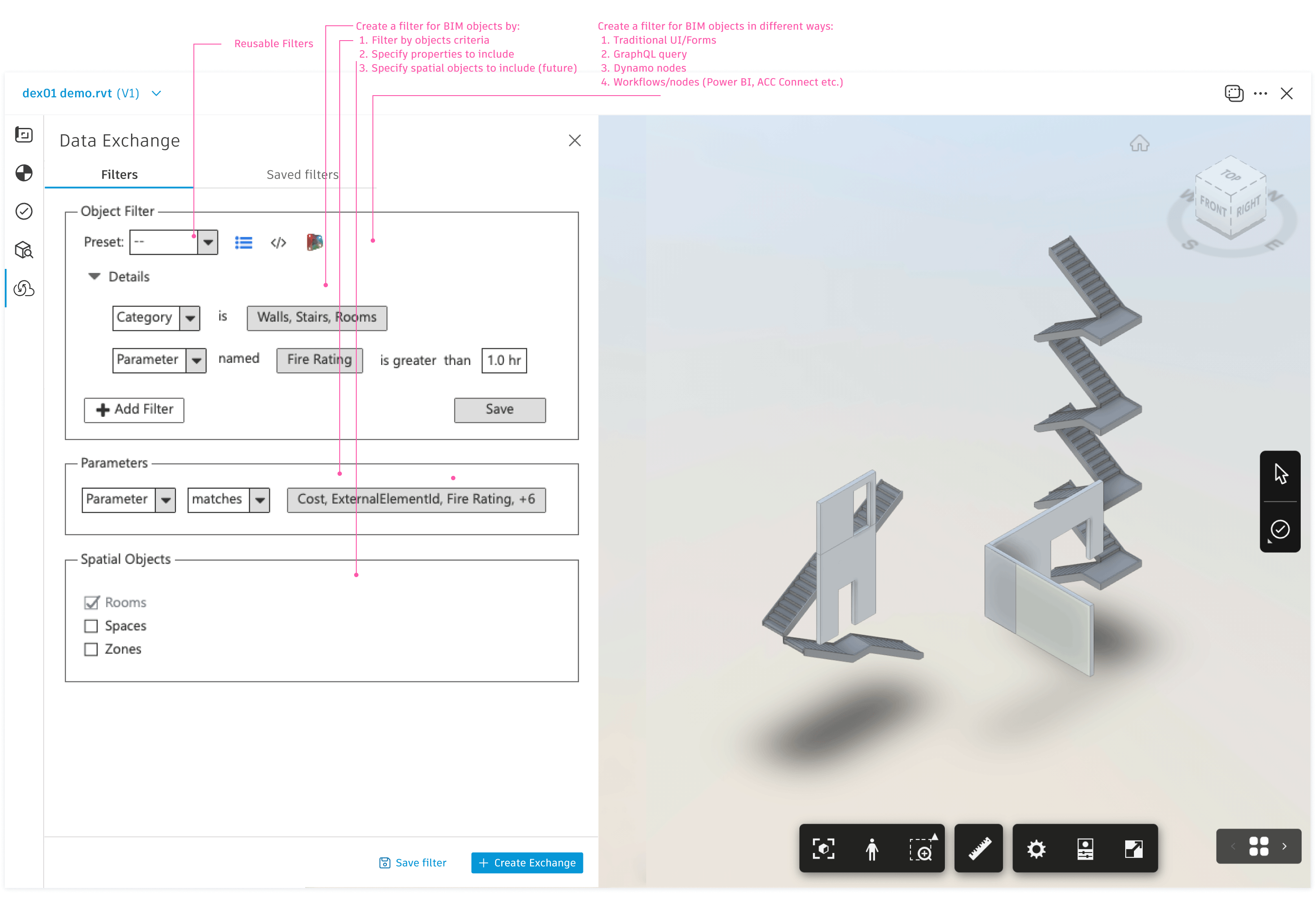Open the Parameter dropdown in Parameters section
The image size is (1316, 915).
pos(128,499)
